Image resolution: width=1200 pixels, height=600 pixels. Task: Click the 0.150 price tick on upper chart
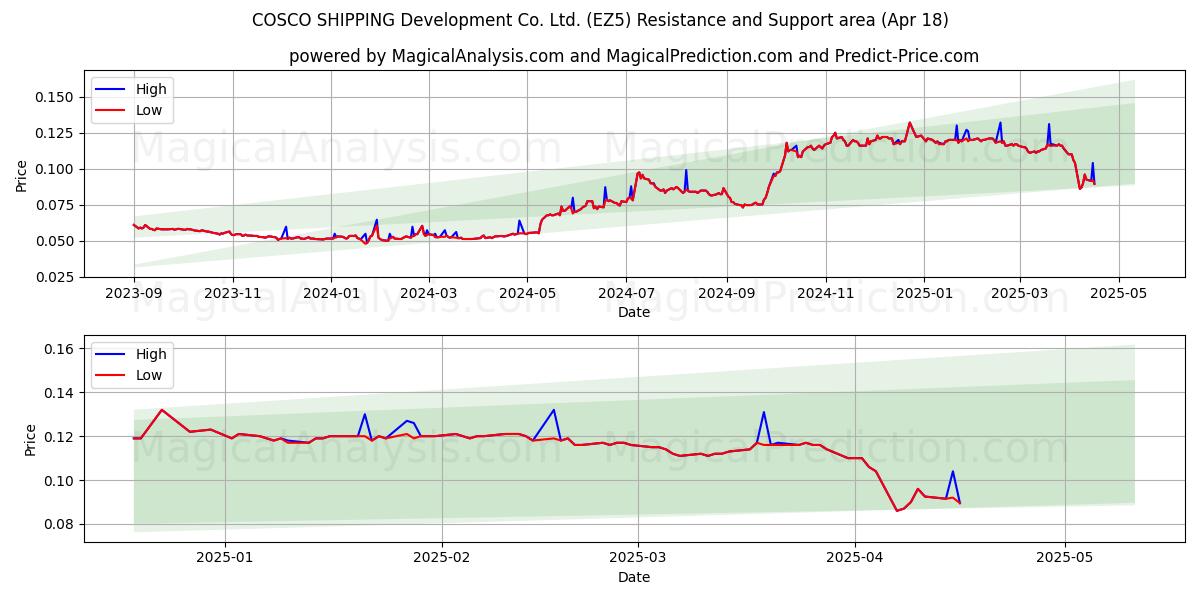tap(56, 97)
